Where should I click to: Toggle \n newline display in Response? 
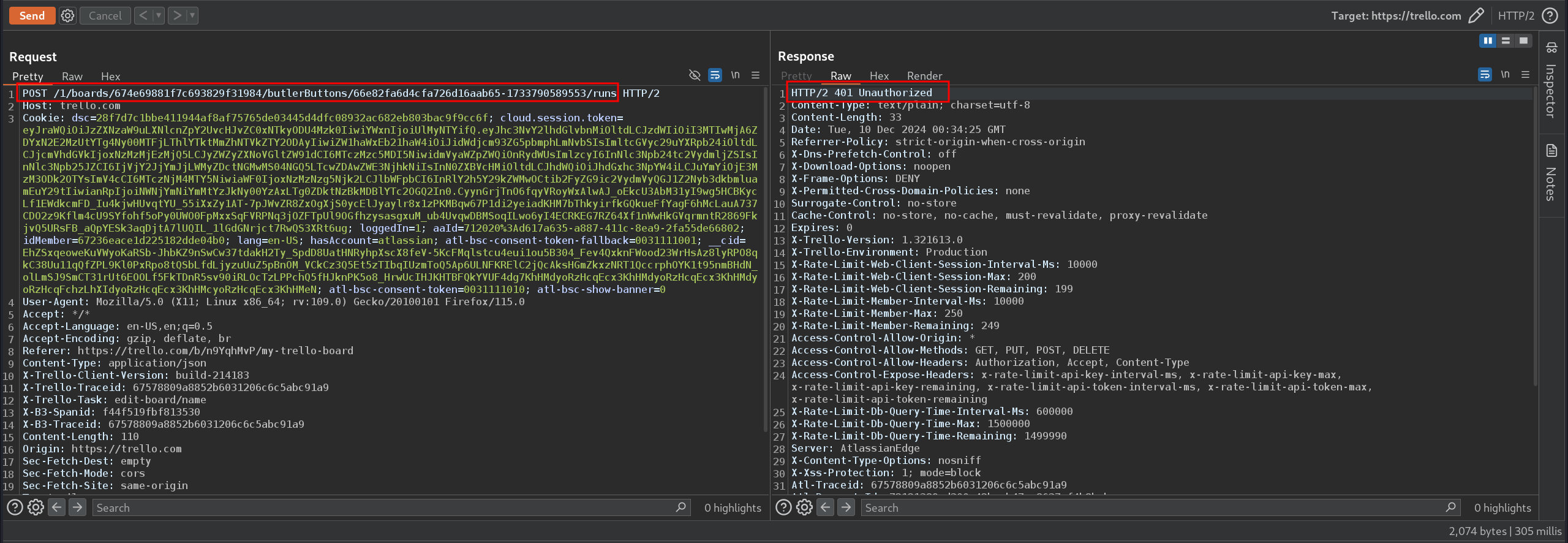click(1506, 75)
